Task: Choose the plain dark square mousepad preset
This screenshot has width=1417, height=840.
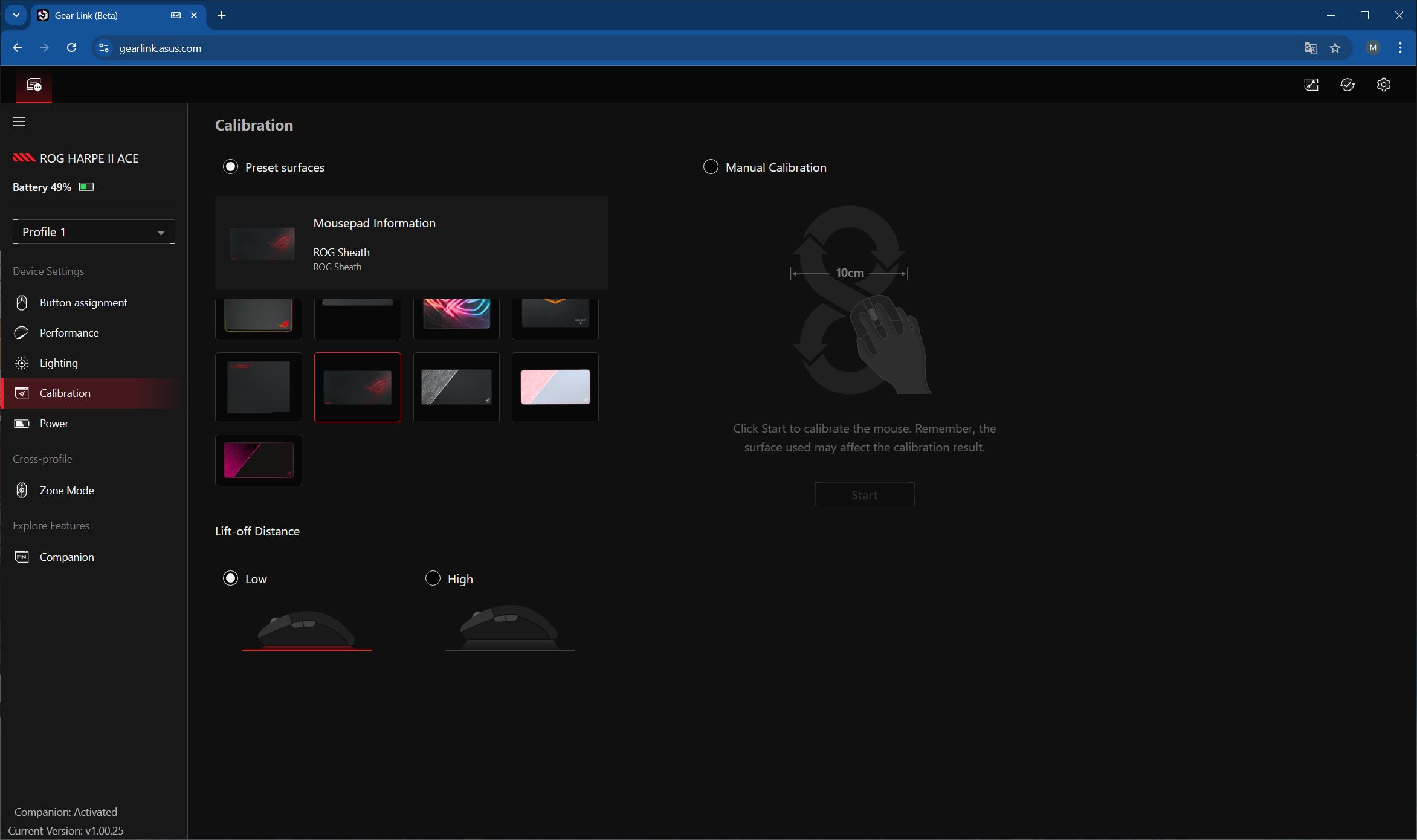Action: (258, 387)
